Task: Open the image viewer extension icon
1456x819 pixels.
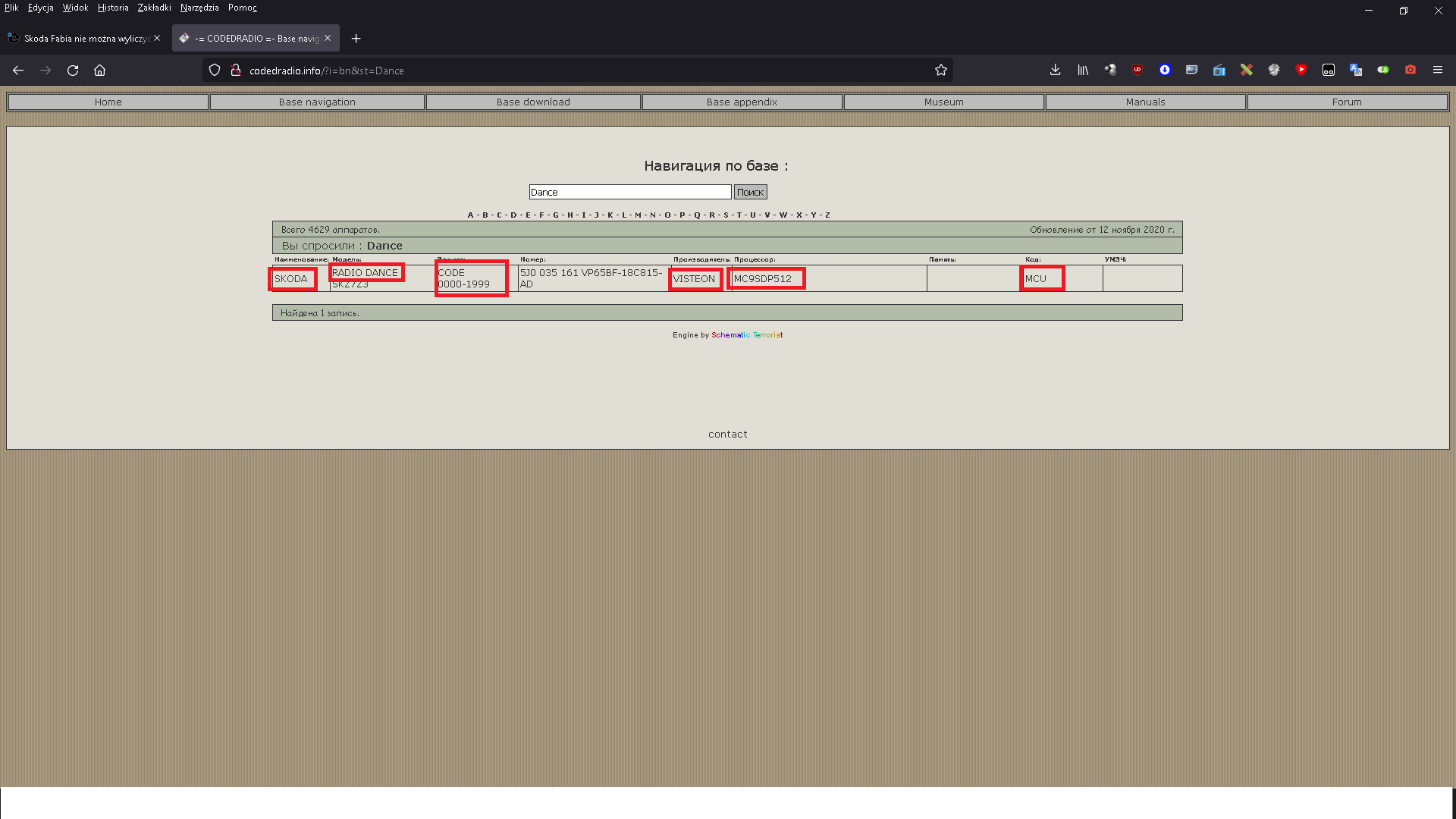Action: tap(1192, 70)
